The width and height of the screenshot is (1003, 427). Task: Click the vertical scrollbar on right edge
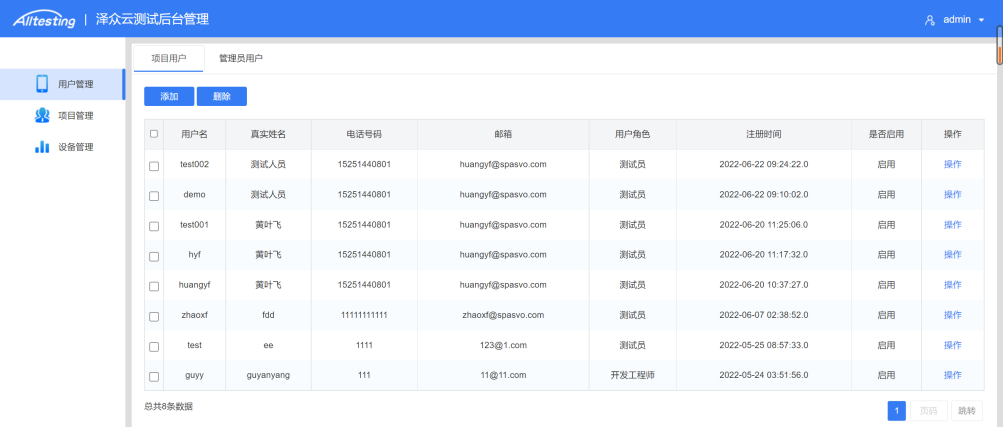pos(998,45)
